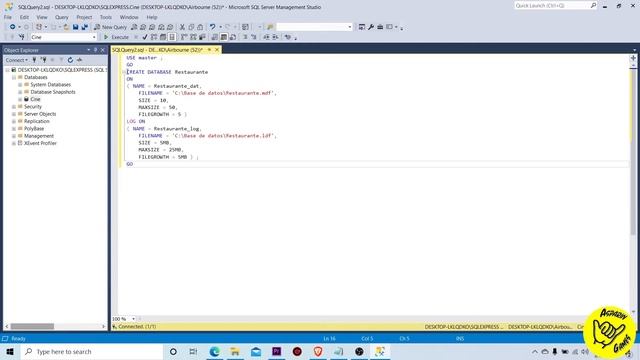640x360 pixels.
Task: Click the Save file icon
Action: click(x=76, y=27)
